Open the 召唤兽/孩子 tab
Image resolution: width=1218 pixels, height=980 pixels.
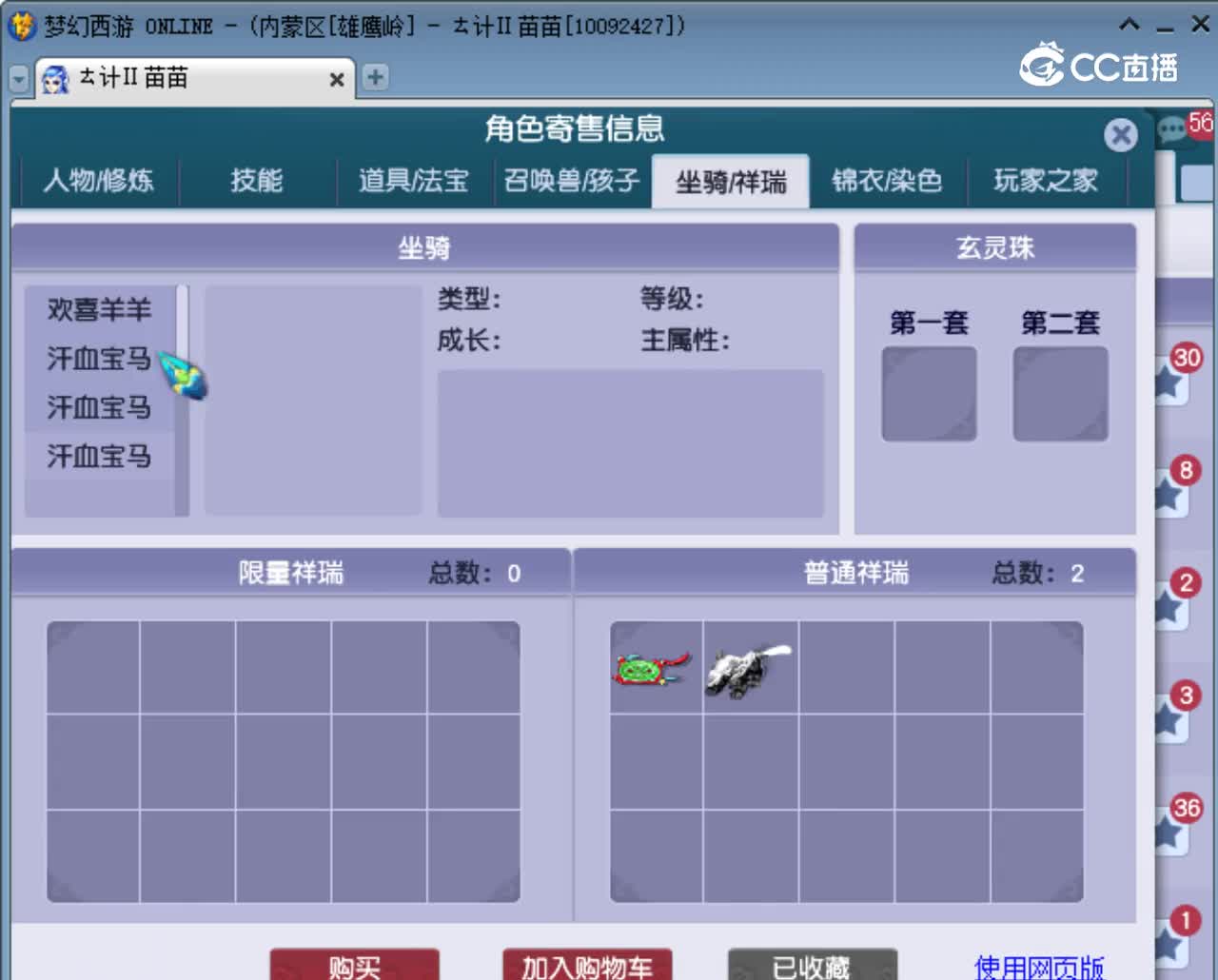click(572, 181)
